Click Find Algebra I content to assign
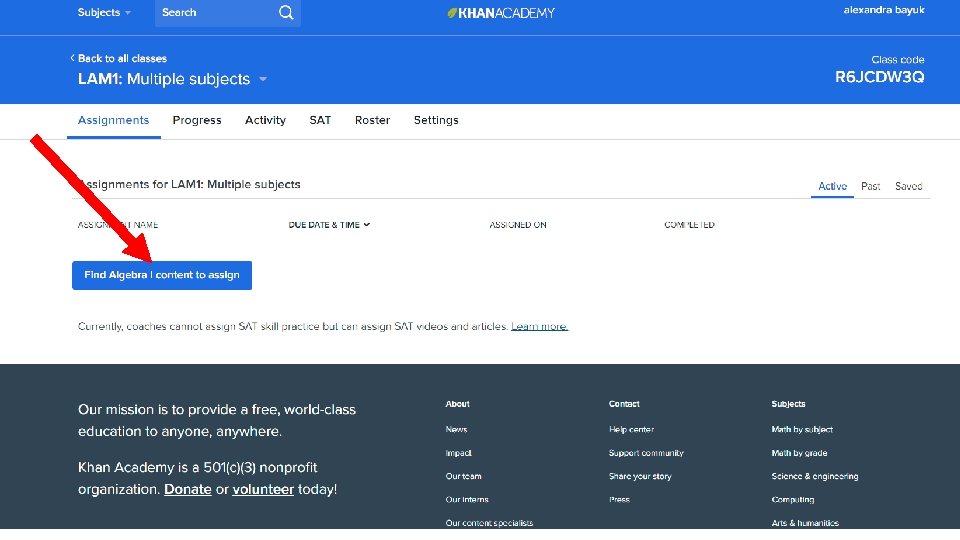The height and width of the screenshot is (540, 960). [162, 275]
